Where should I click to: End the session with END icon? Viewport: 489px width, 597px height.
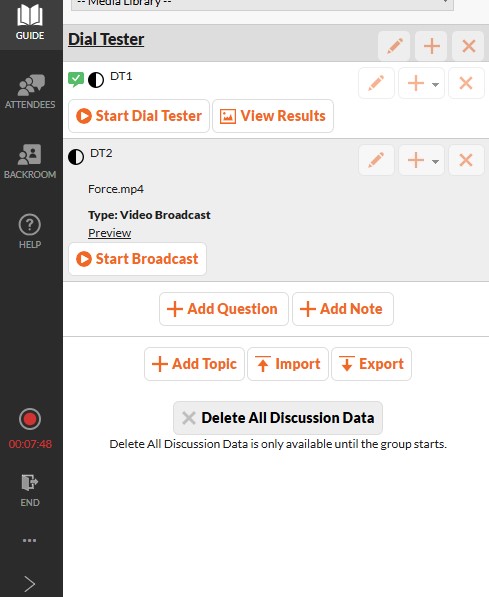point(30,490)
